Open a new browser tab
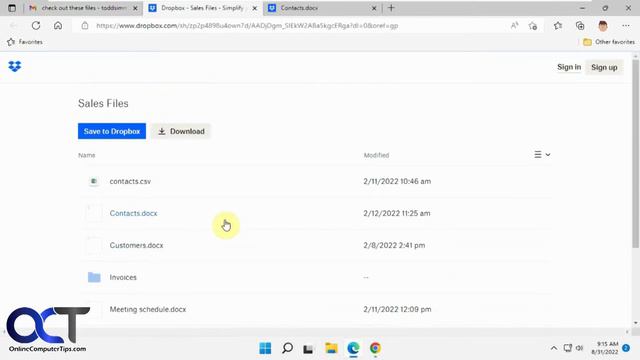 coord(391,8)
